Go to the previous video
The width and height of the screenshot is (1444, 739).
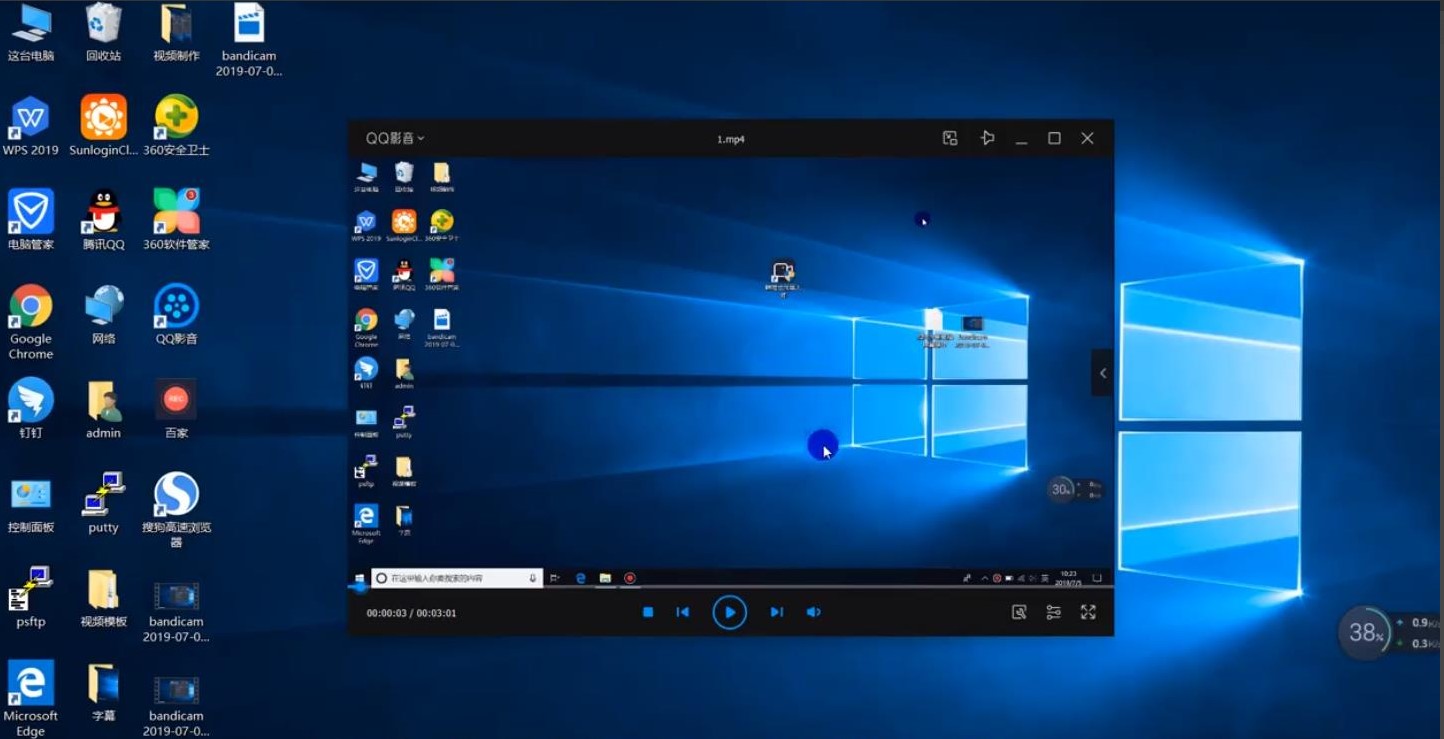(x=683, y=612)
